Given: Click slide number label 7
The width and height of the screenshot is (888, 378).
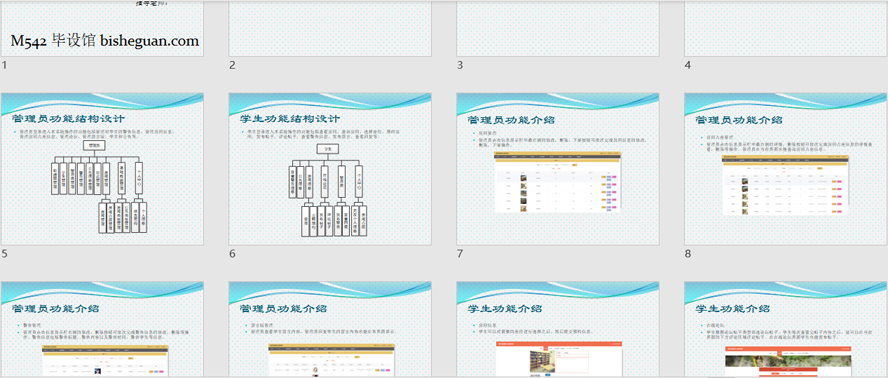Looking at the screenshot, I should click(x=460, y=254).
